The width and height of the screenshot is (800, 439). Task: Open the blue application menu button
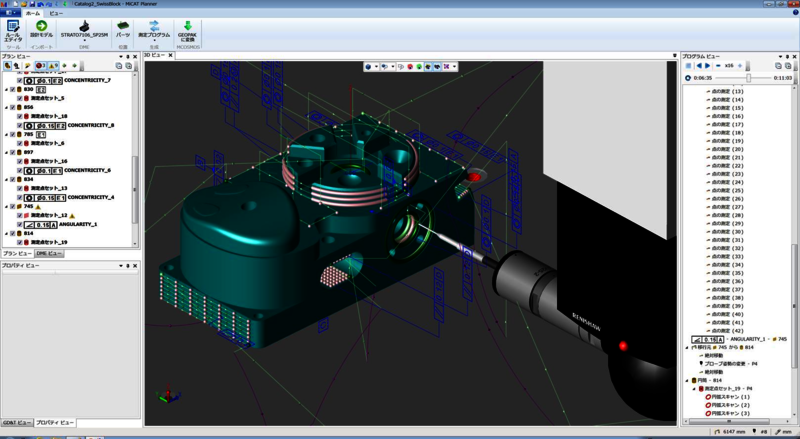[x=10, y=13]
